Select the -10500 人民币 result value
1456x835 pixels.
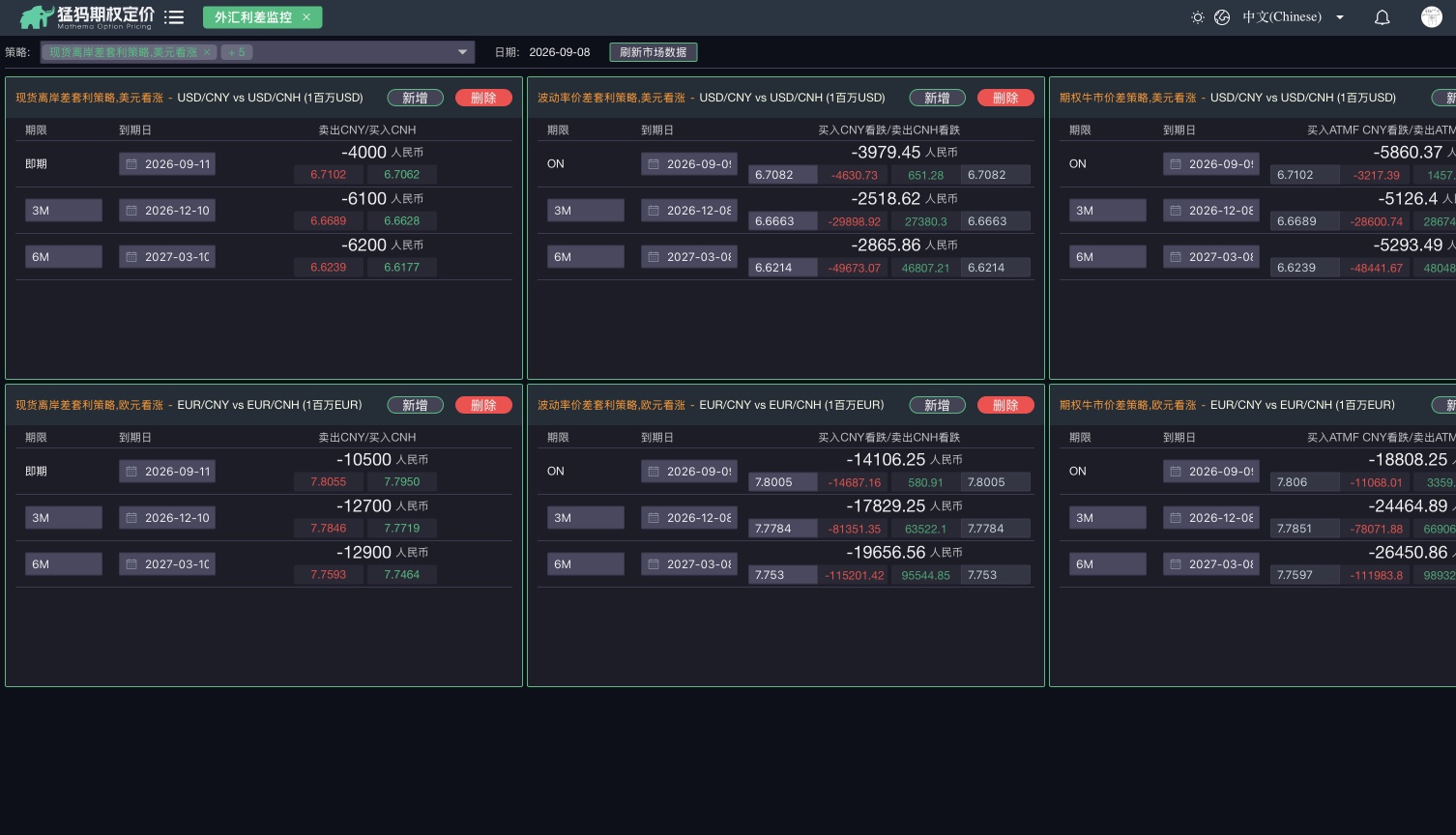(x=382, y=460)
